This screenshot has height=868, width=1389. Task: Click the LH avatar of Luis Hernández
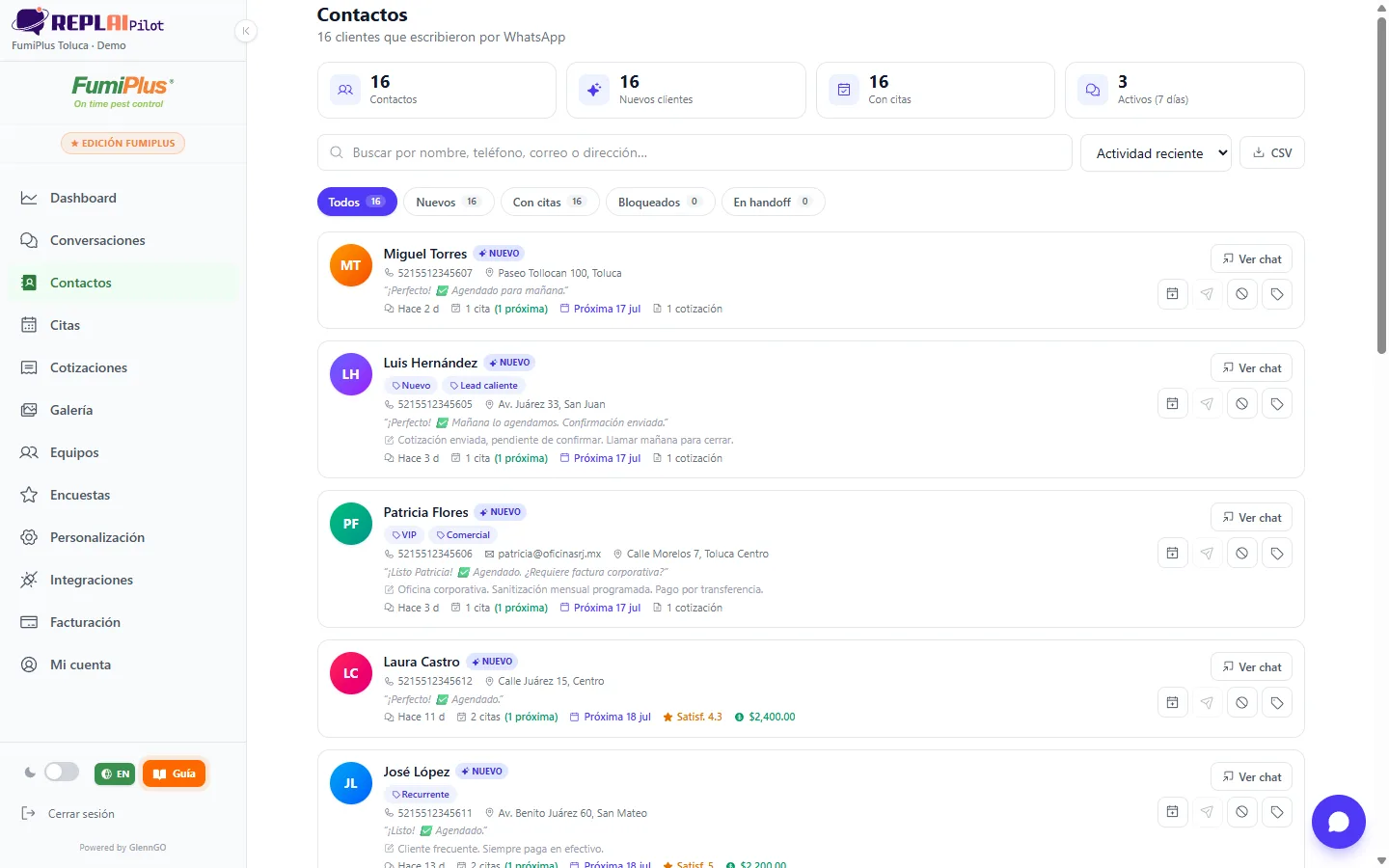click(351, 374)
